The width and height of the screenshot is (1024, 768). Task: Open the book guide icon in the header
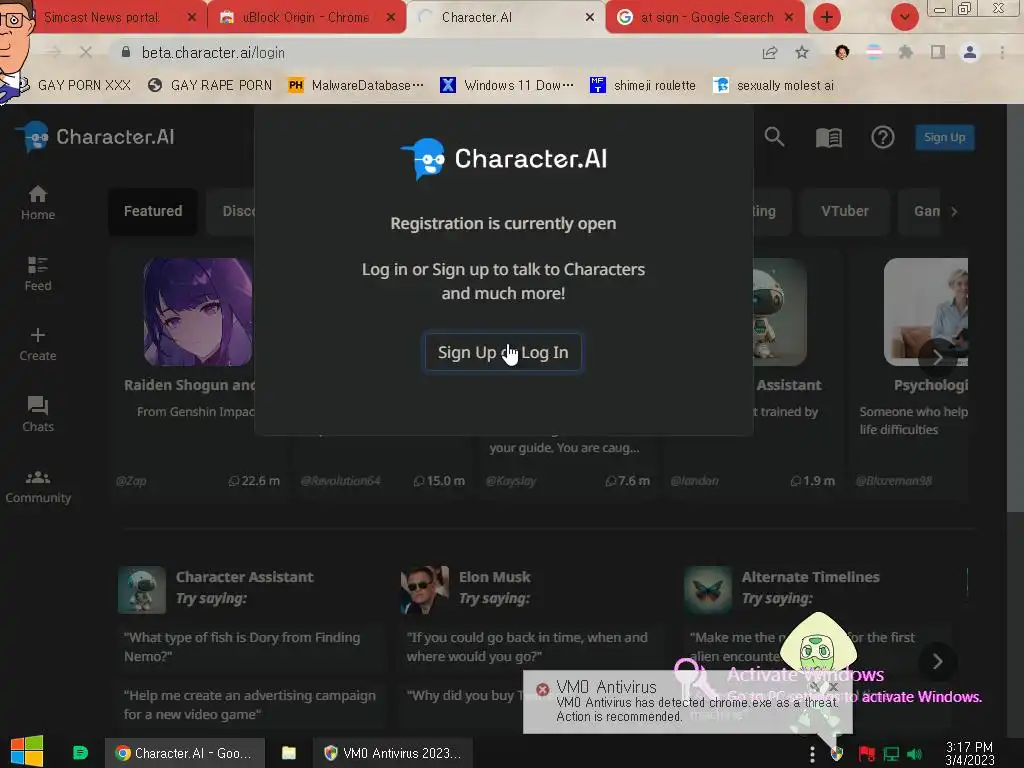828,137
